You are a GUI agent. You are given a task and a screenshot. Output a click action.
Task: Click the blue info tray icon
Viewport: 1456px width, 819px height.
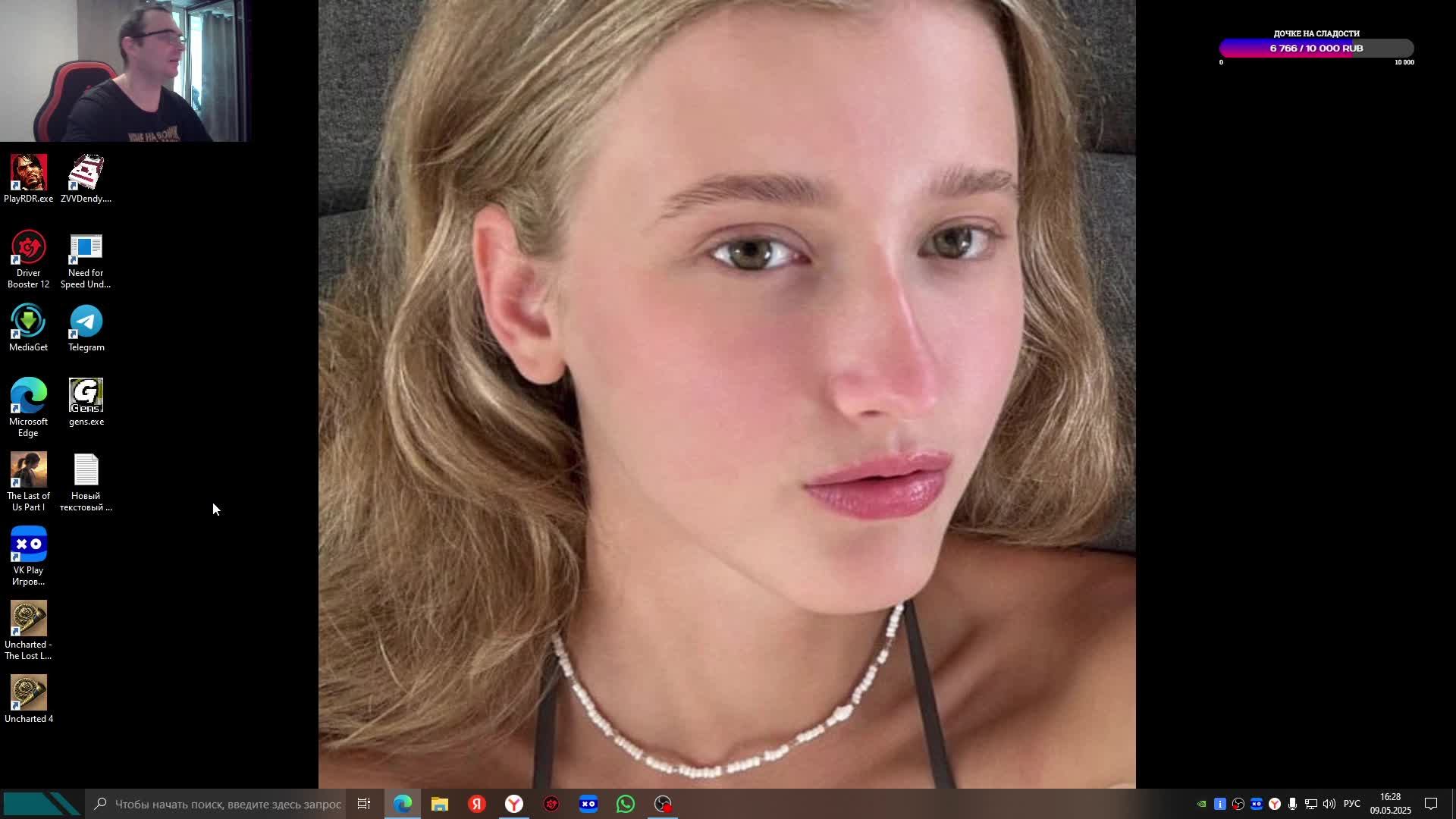pyautogui.click(x=1220, y=804)
